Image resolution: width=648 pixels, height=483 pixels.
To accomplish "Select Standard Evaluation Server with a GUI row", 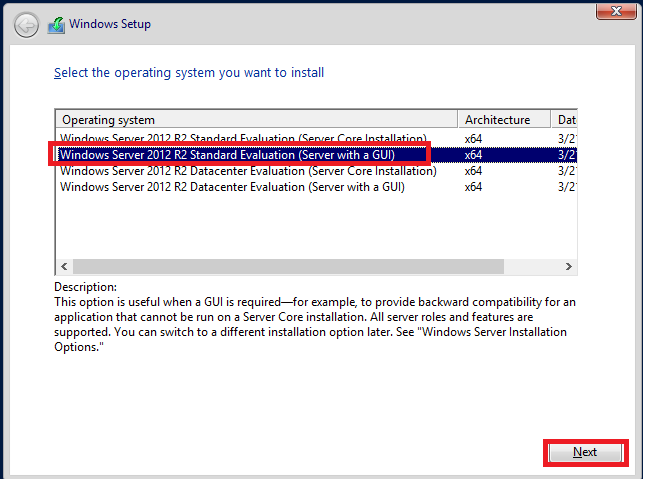I will coord(316,155).
